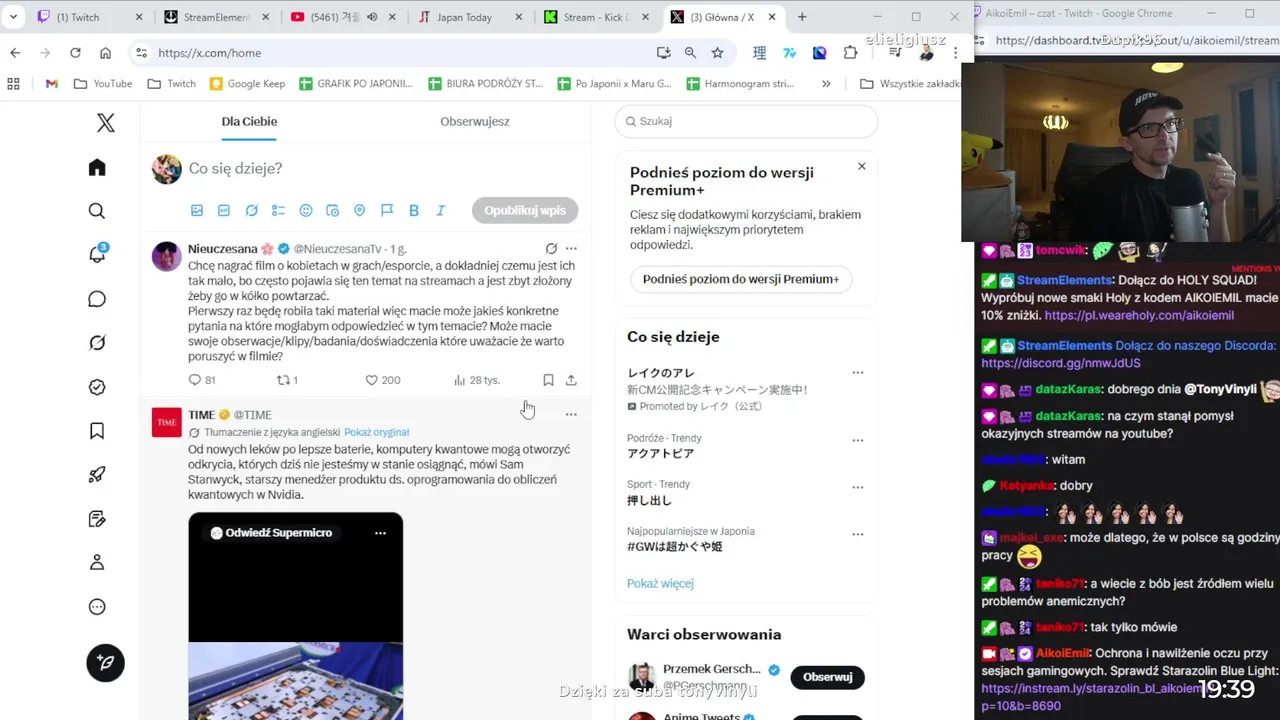Image resolution: width=1280 pixels, height=720 pixels.
Task: Click Pokaż oryginał link on TIME post
Action: (376, 432)
